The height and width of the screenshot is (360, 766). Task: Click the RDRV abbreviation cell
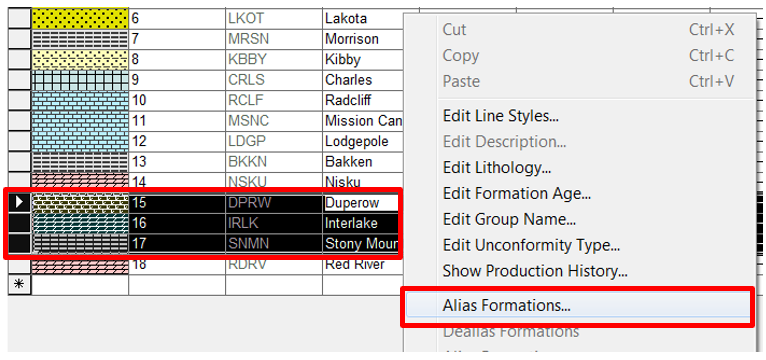(x=274, y=266)
